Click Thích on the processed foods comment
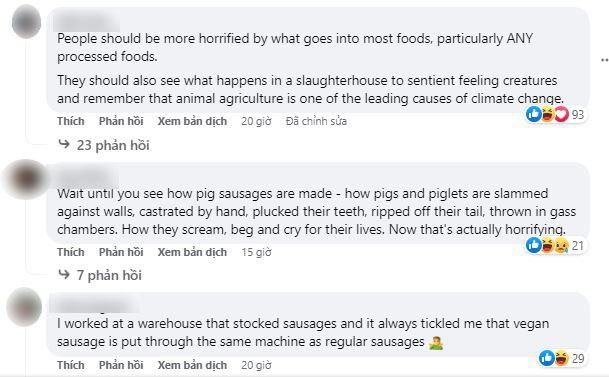This screenshot has height=377, width=609. click(71, 121)
